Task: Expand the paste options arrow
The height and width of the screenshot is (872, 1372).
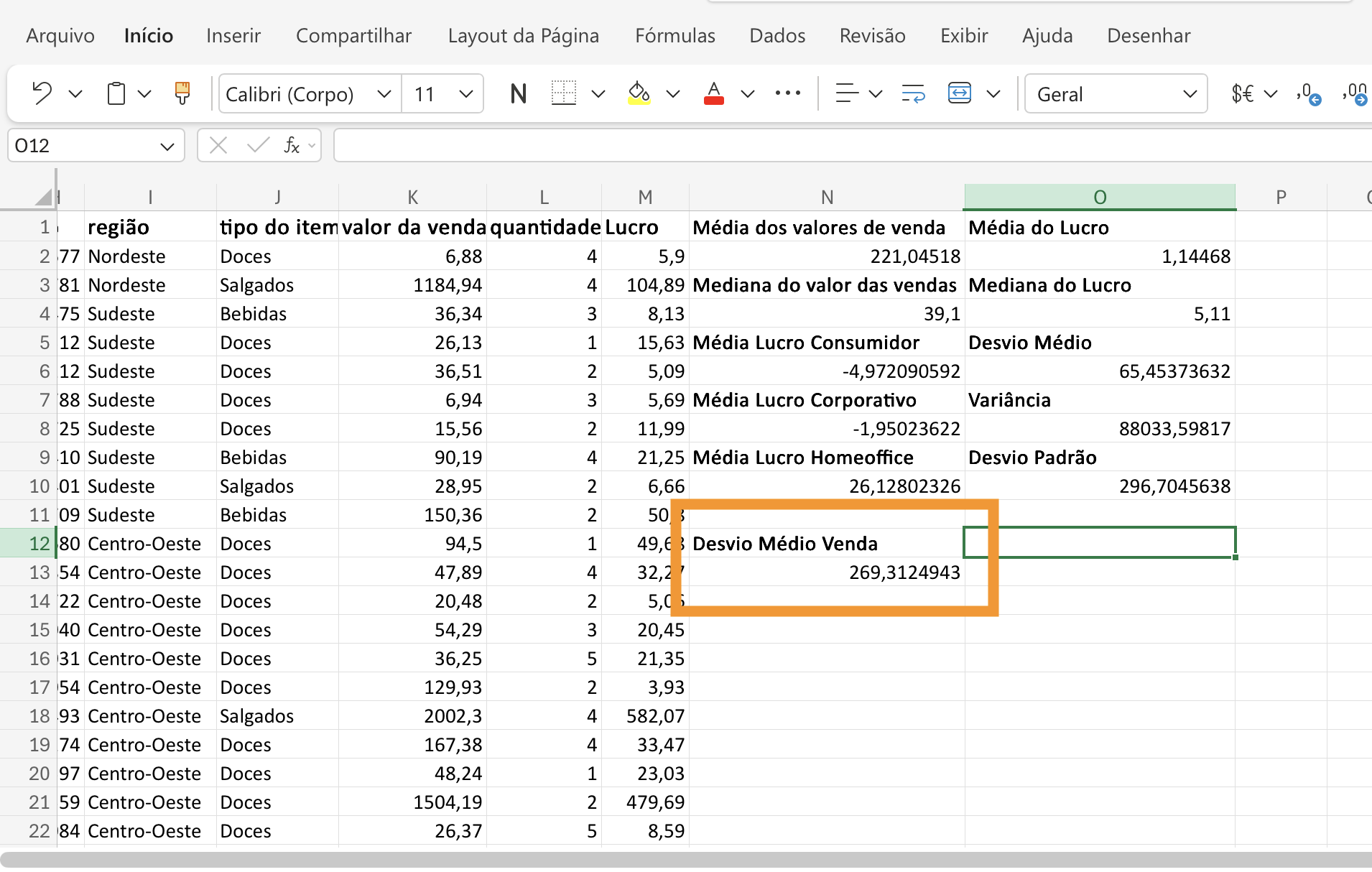Action: [x=144, y=94]
